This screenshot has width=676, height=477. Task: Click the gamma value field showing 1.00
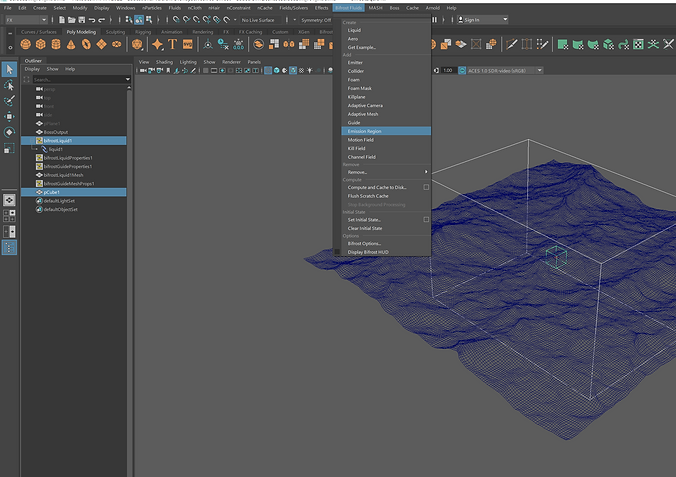click(448, 70)
